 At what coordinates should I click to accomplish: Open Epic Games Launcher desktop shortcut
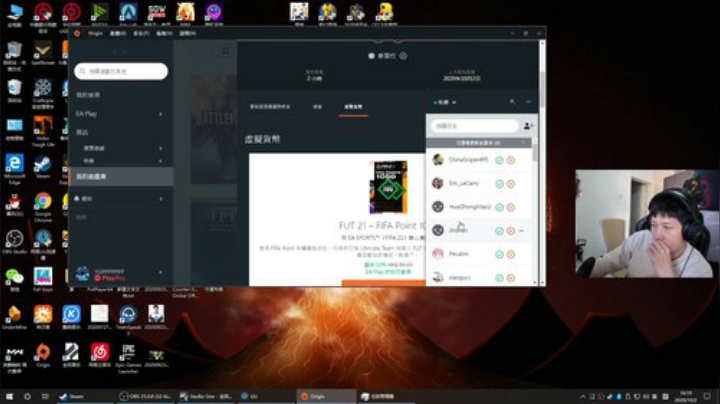pos(128,359)
